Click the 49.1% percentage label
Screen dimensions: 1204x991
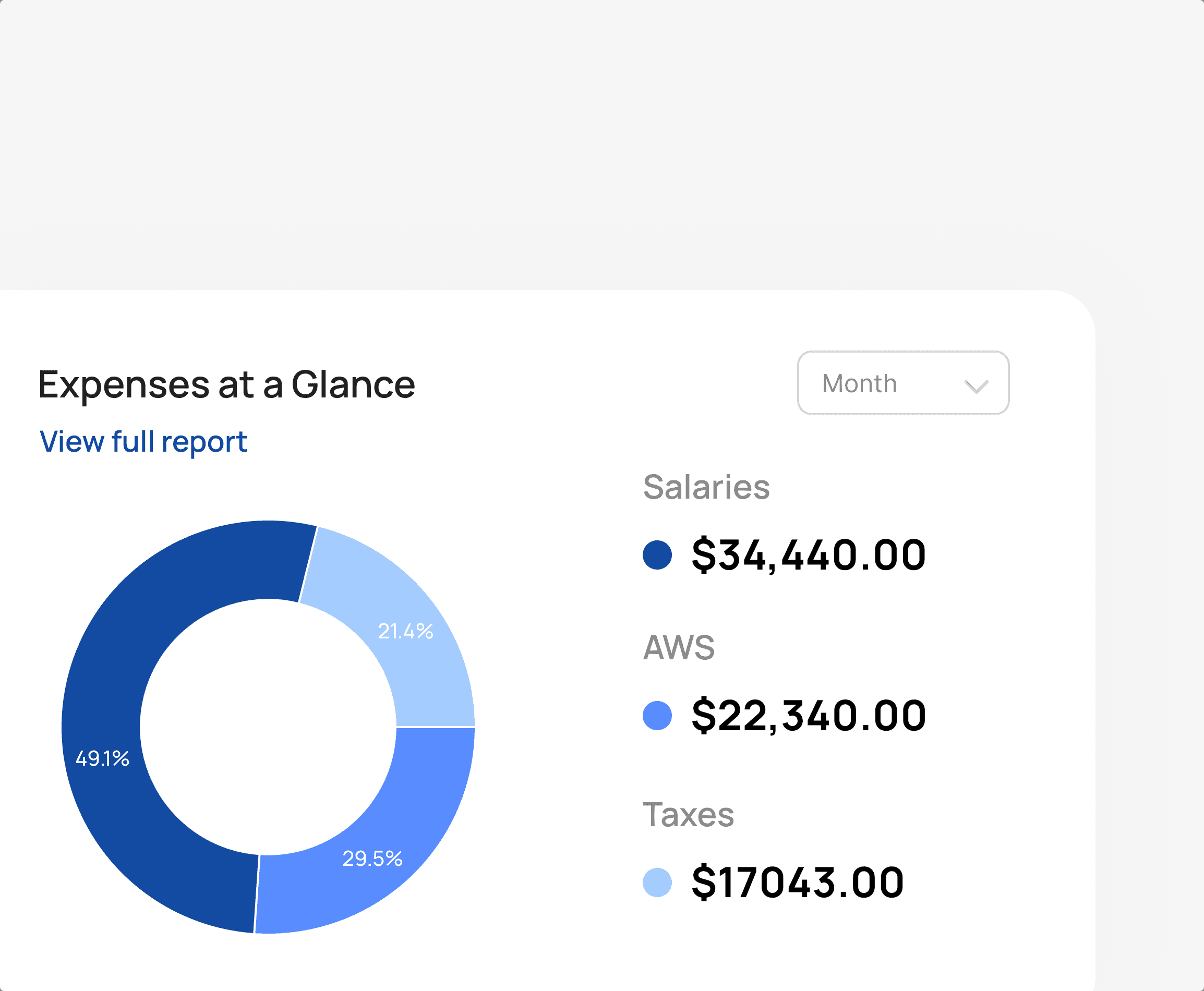[102, 758]
